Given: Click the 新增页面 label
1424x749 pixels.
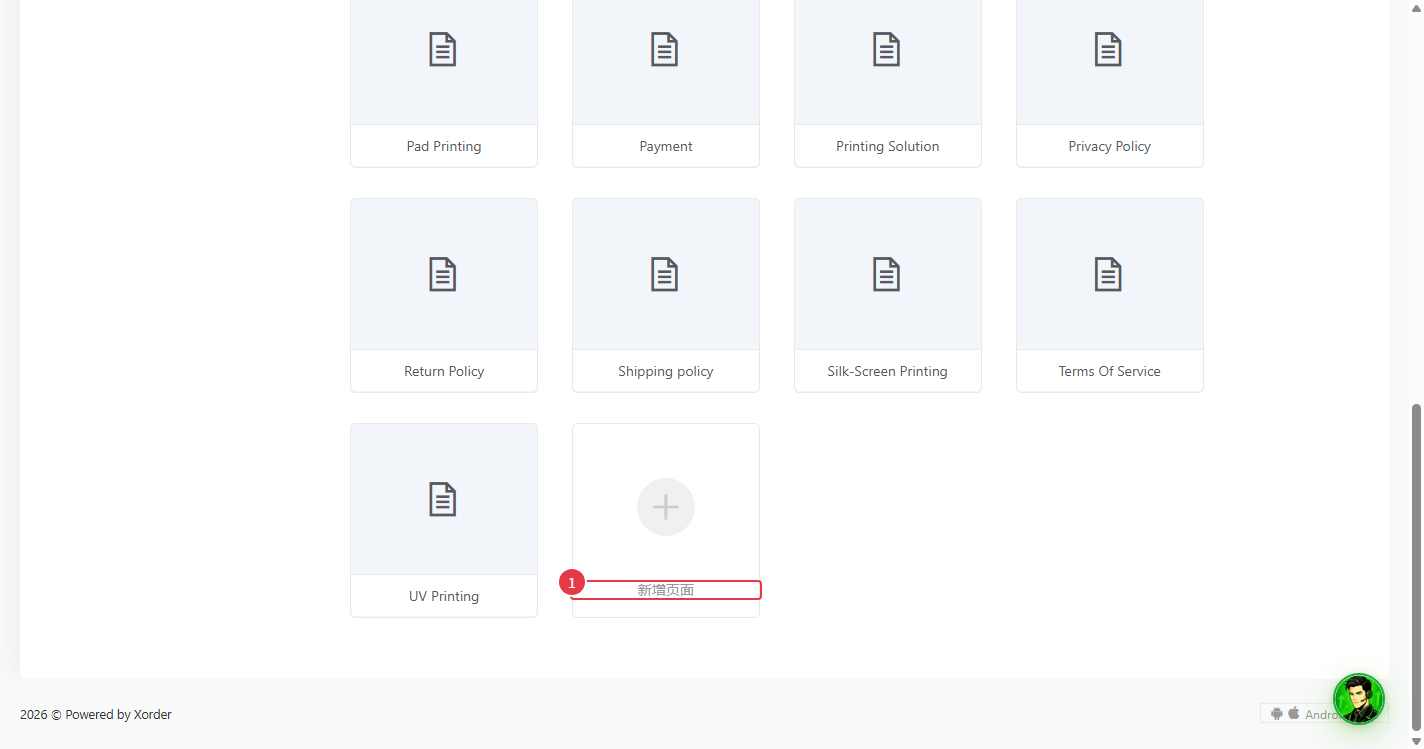Looking at the screenshot, I should (x=666, y=590).
